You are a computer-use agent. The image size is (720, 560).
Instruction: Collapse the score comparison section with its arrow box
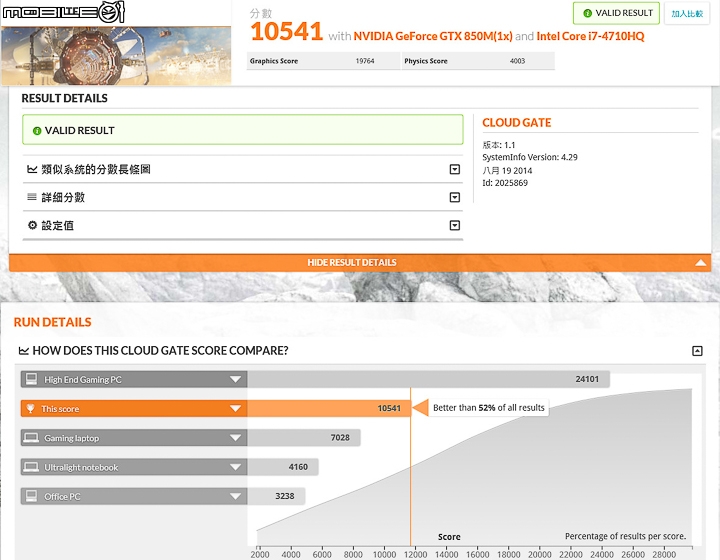click(x=697, y=351)
